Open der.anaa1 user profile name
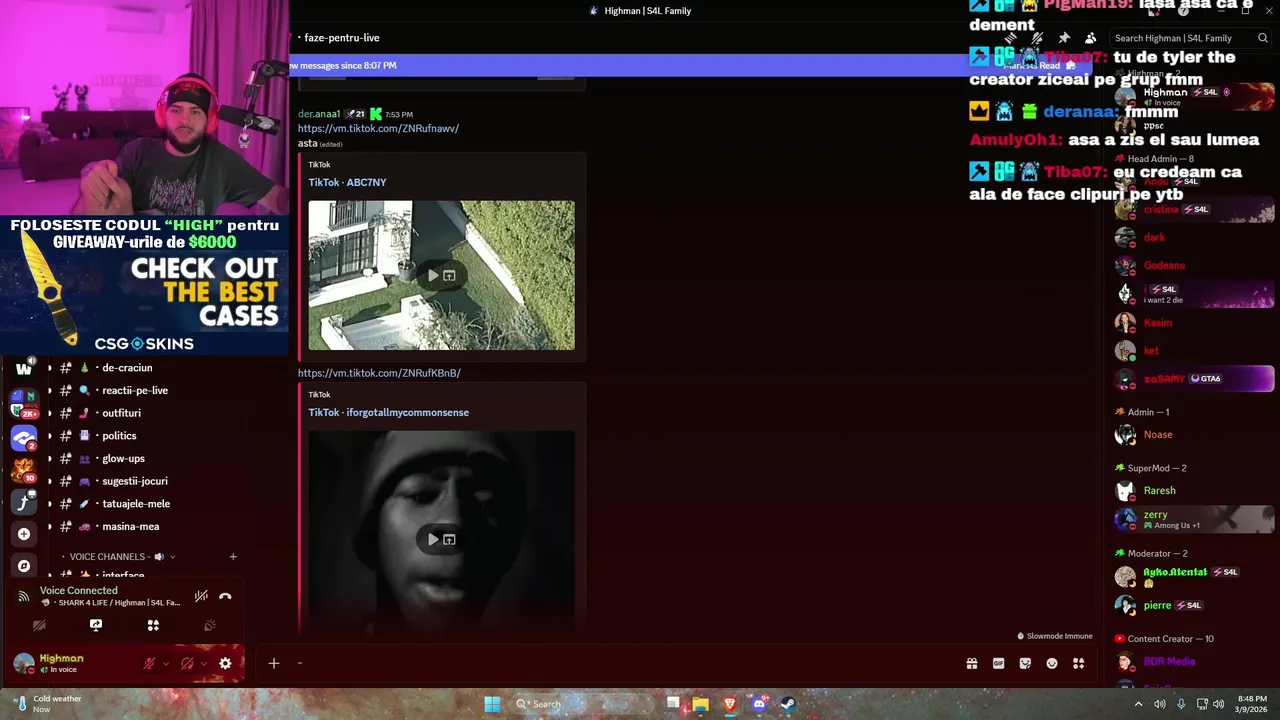Image resolution: width=1280 pixels, height=720 pixels. point(319,114)
